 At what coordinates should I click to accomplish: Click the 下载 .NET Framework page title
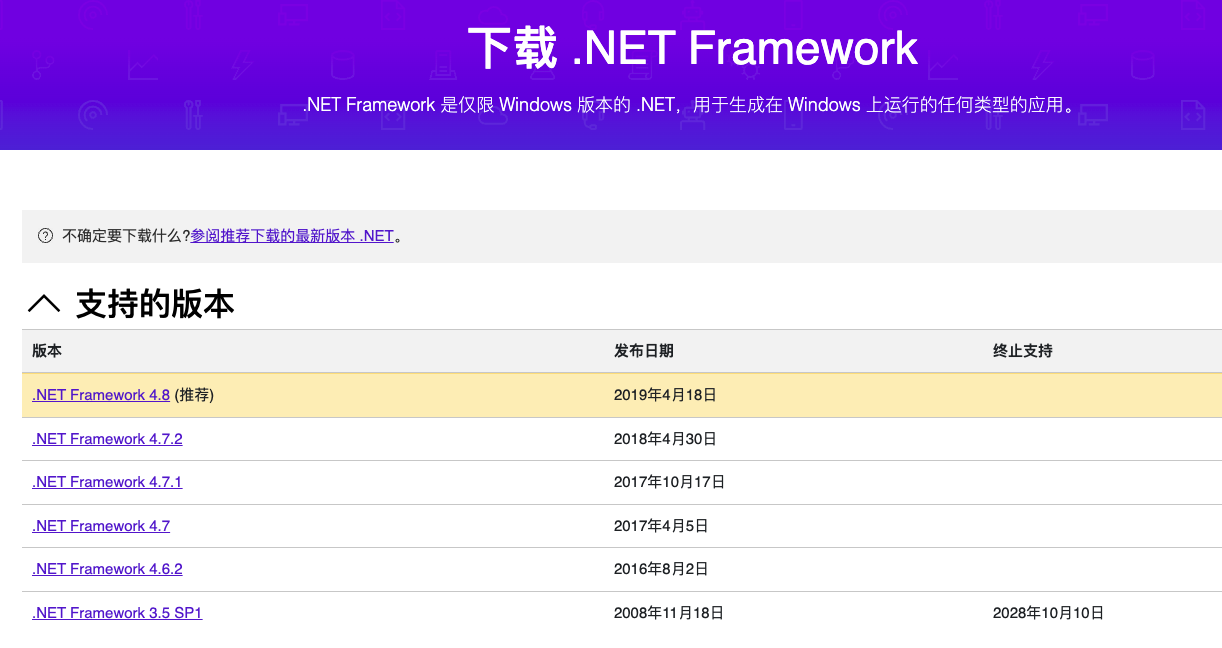click(x=693, y=48)
